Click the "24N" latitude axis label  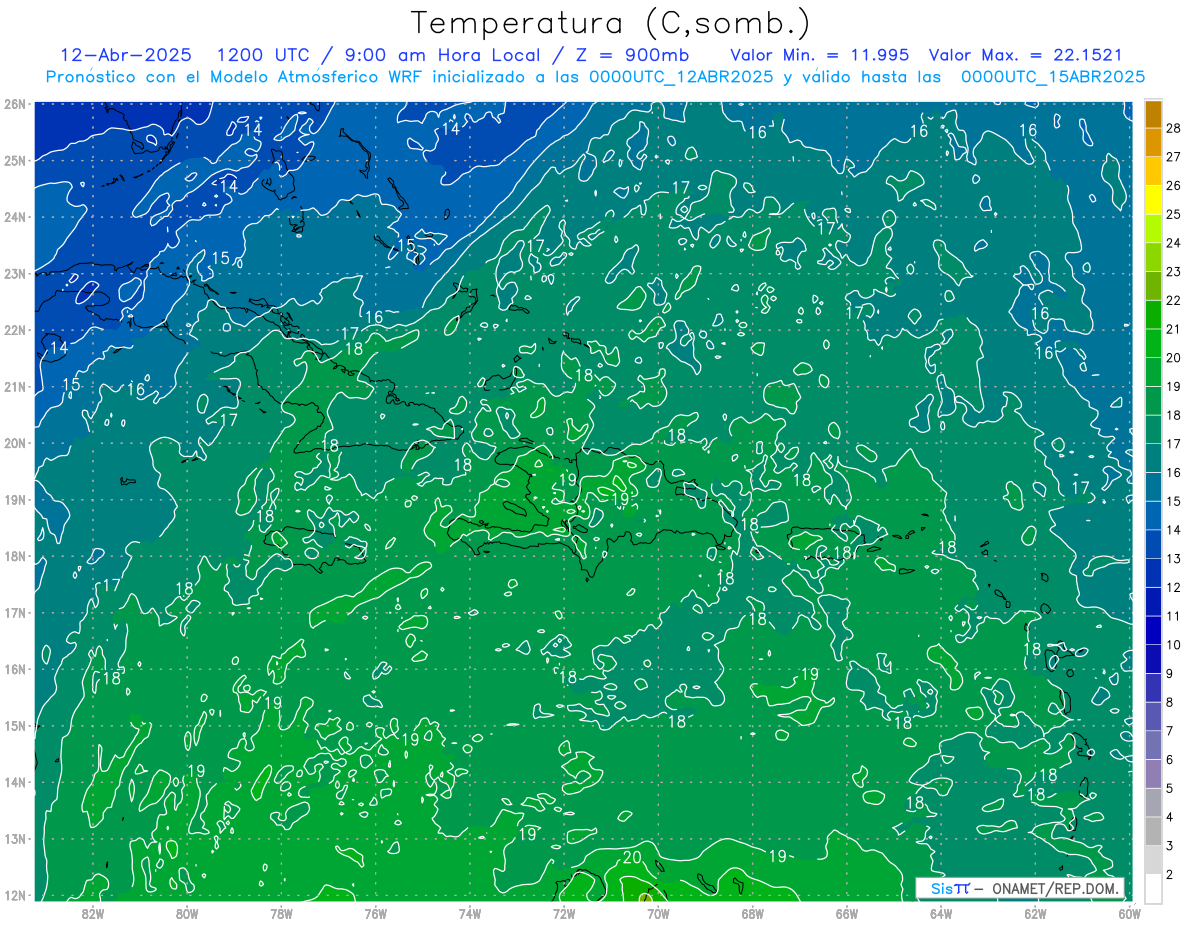pos(15,217)
